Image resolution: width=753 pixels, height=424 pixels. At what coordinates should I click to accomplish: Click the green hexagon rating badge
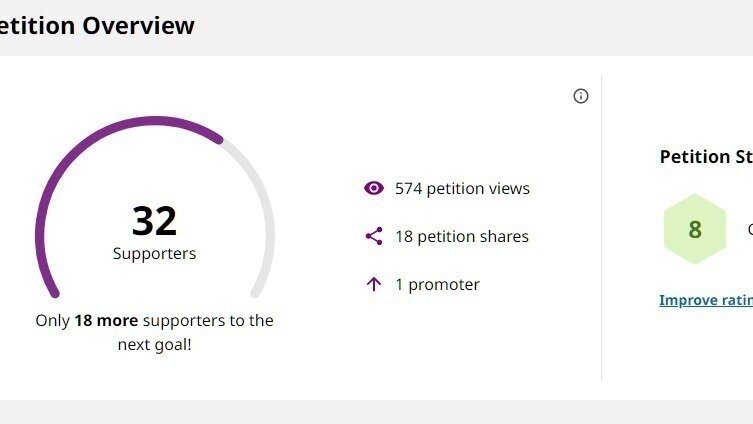694,229
